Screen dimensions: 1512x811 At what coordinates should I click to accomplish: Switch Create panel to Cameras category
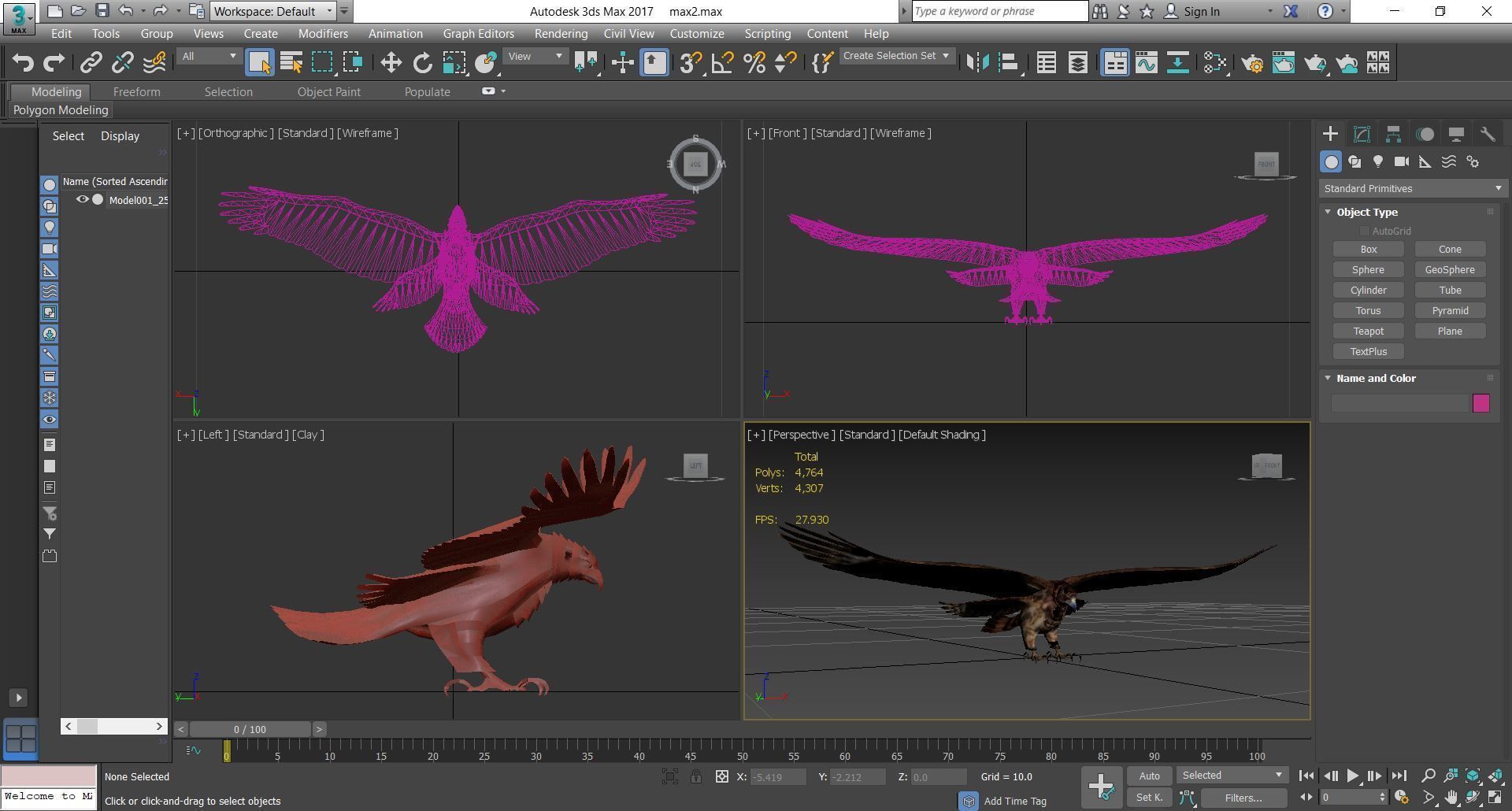coord(1402,161)
